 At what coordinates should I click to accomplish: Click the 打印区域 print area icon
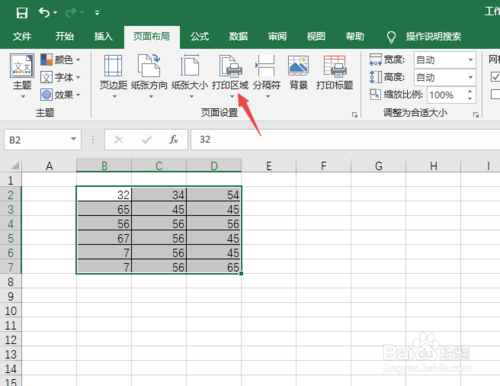pyautogui.click(x=231, y=66)
